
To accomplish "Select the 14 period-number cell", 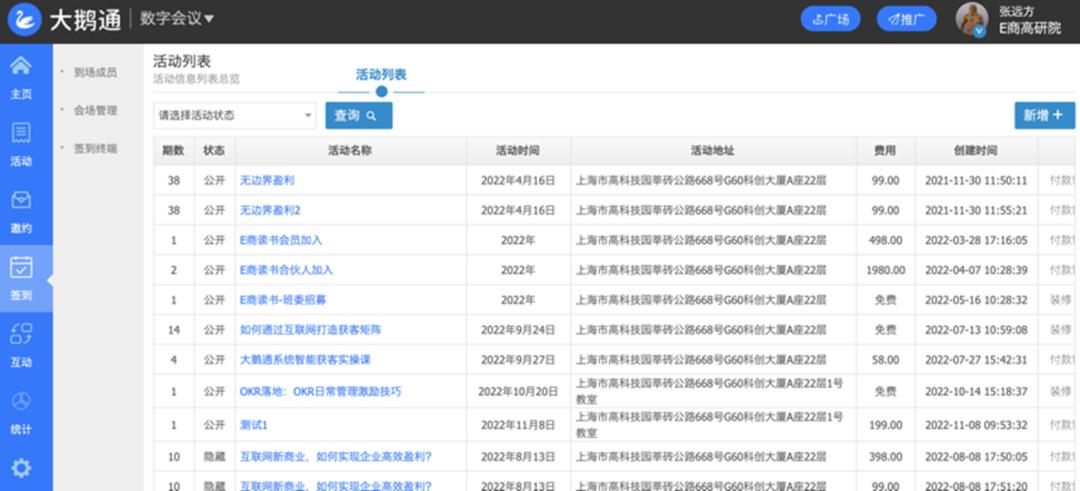I will [174, 330].
